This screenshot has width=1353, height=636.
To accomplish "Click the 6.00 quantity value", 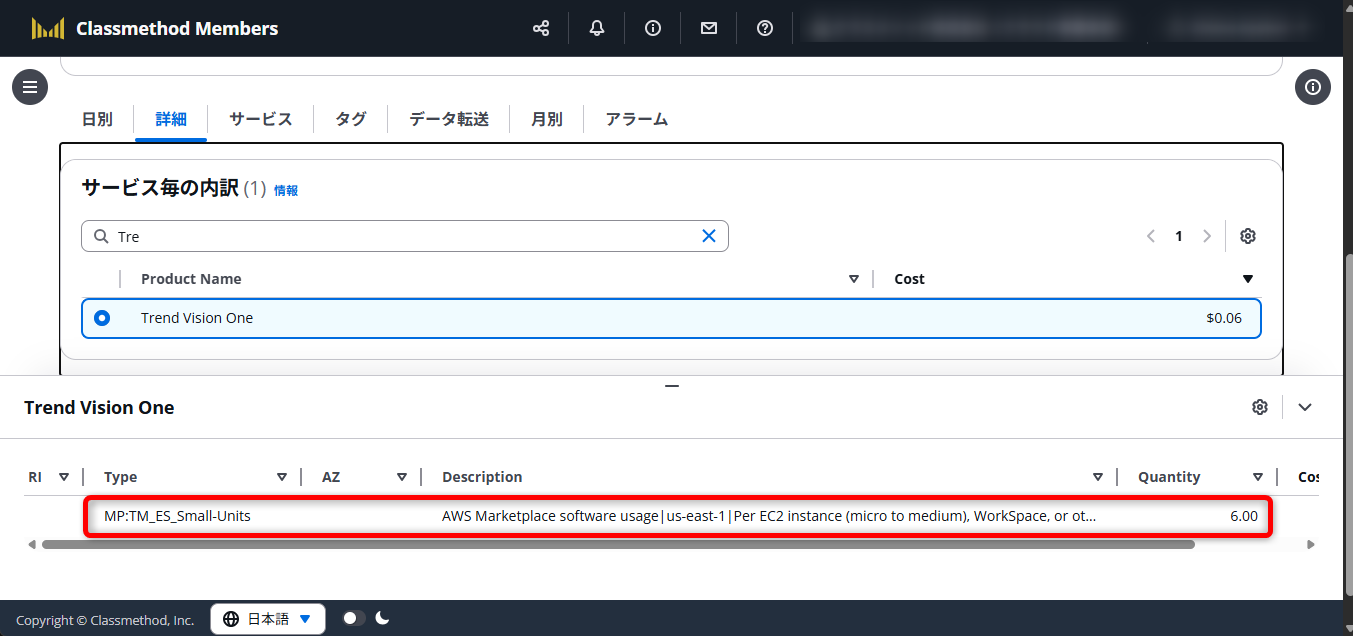I will coord(1244,516).
